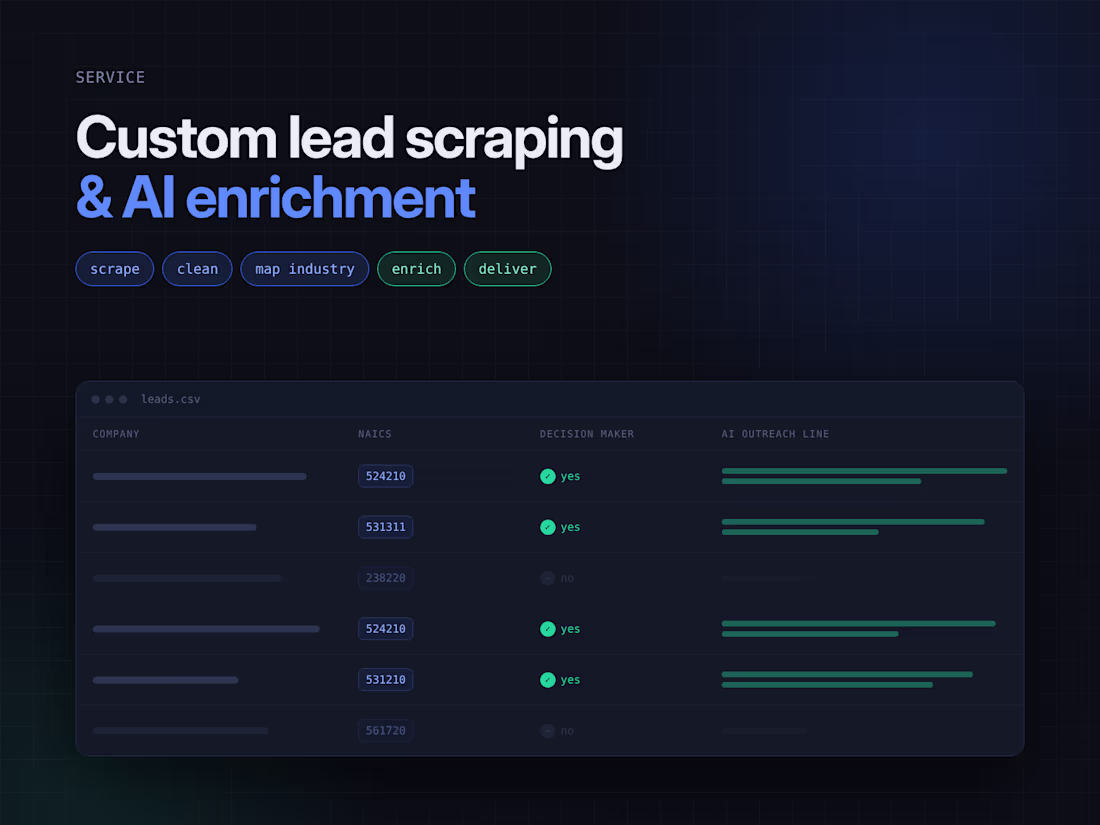Image resolution: width=1100 pixels, height=825 pixels.
Task: Click 'no' text in the 238220 row
Action: click(x=567, y=578)
